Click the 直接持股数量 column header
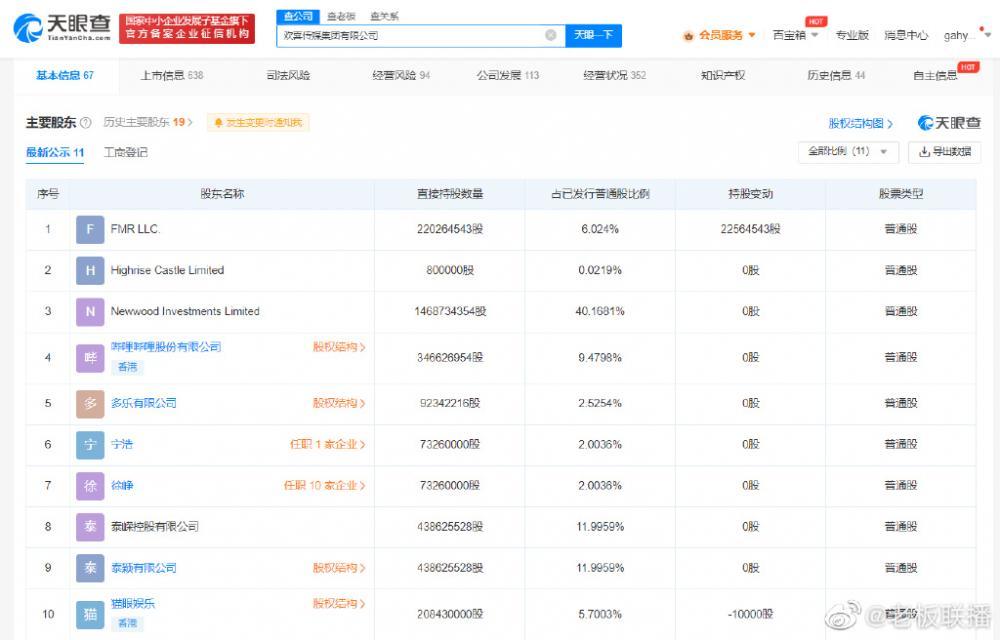Image resolution: width=1000 pixels, height=640 pixels. tap(450, 194)
